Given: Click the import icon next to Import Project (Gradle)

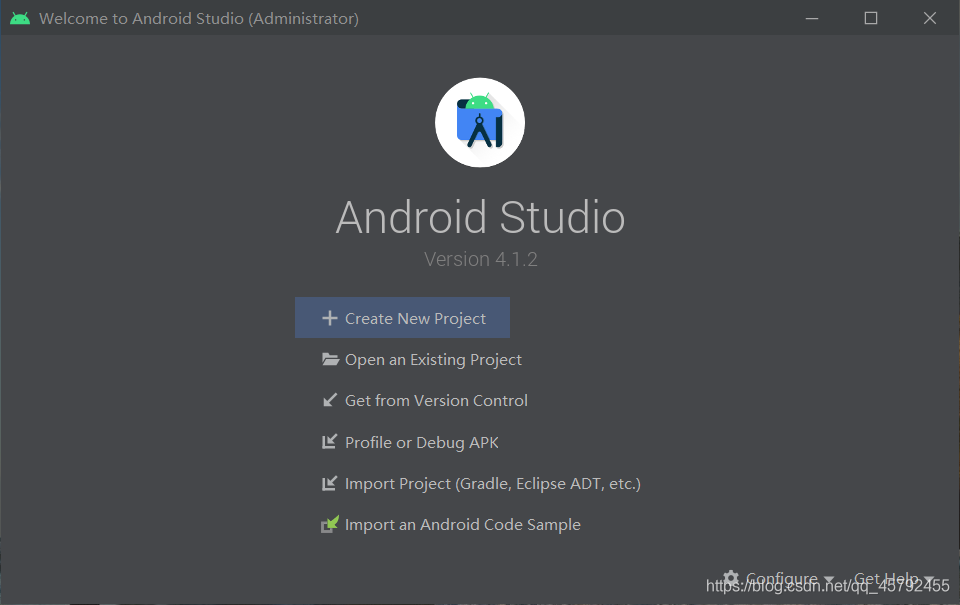Looking at the screenshot, I should click(329, 483).
